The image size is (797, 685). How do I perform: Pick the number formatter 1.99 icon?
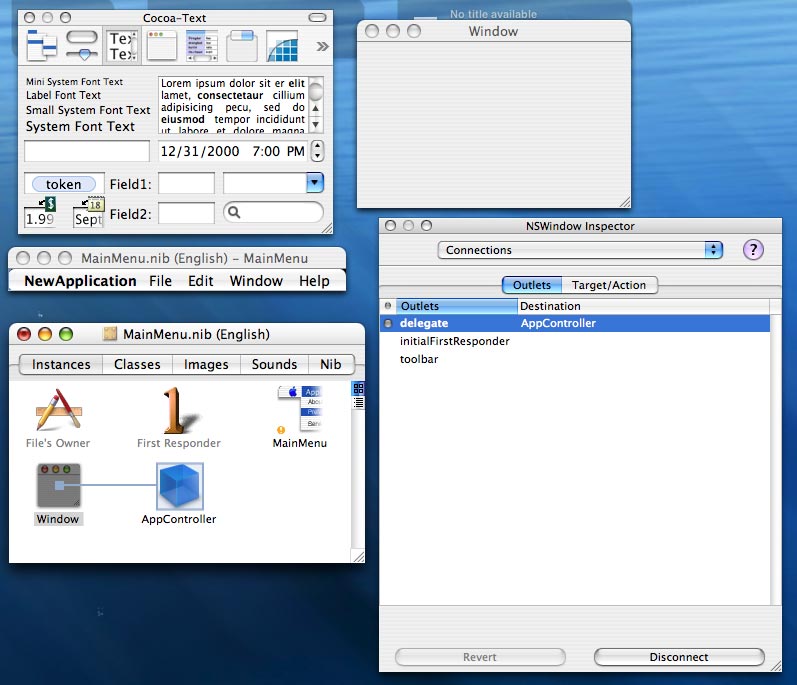[40, 212]
